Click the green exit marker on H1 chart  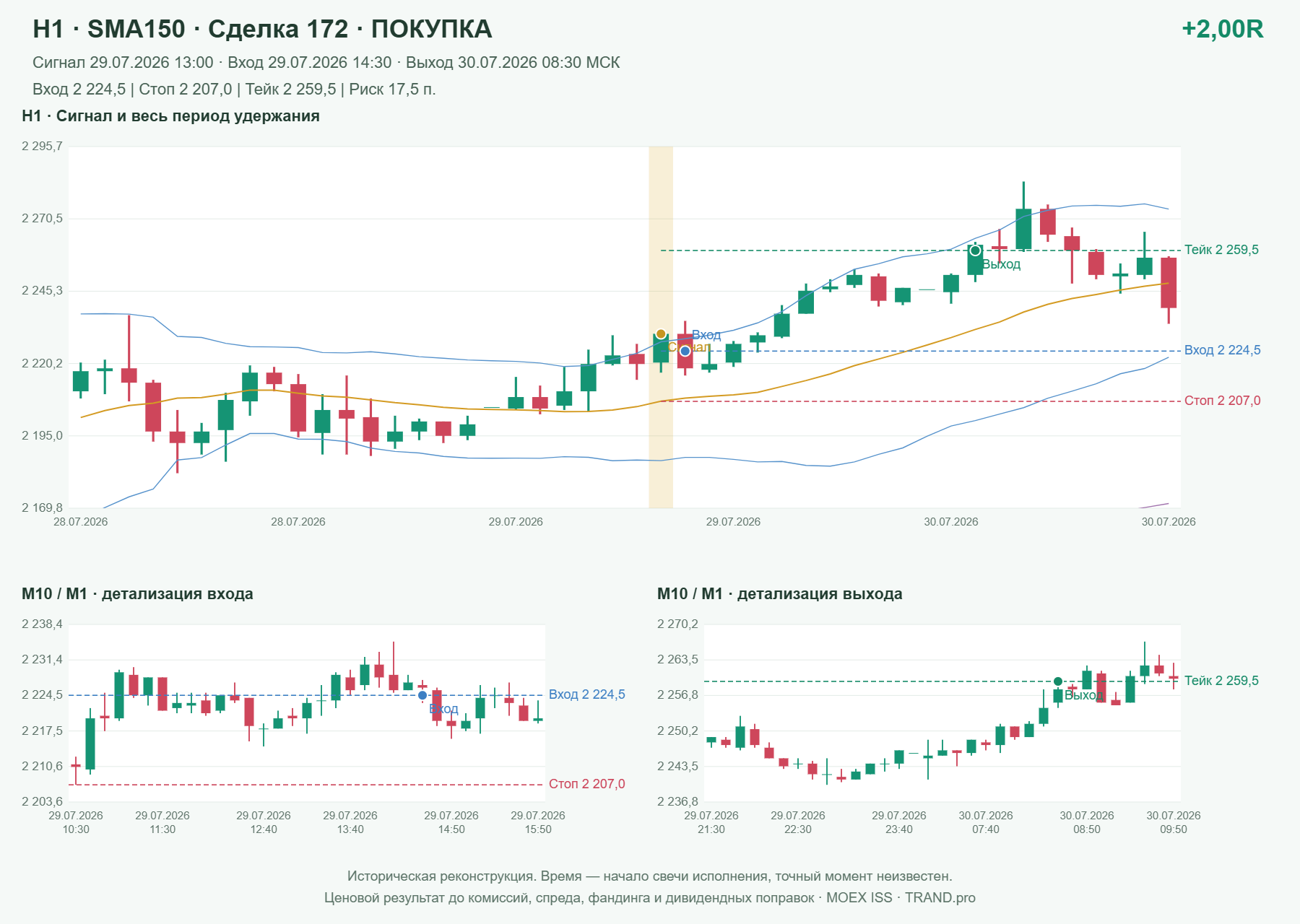(x=975, y=250)
